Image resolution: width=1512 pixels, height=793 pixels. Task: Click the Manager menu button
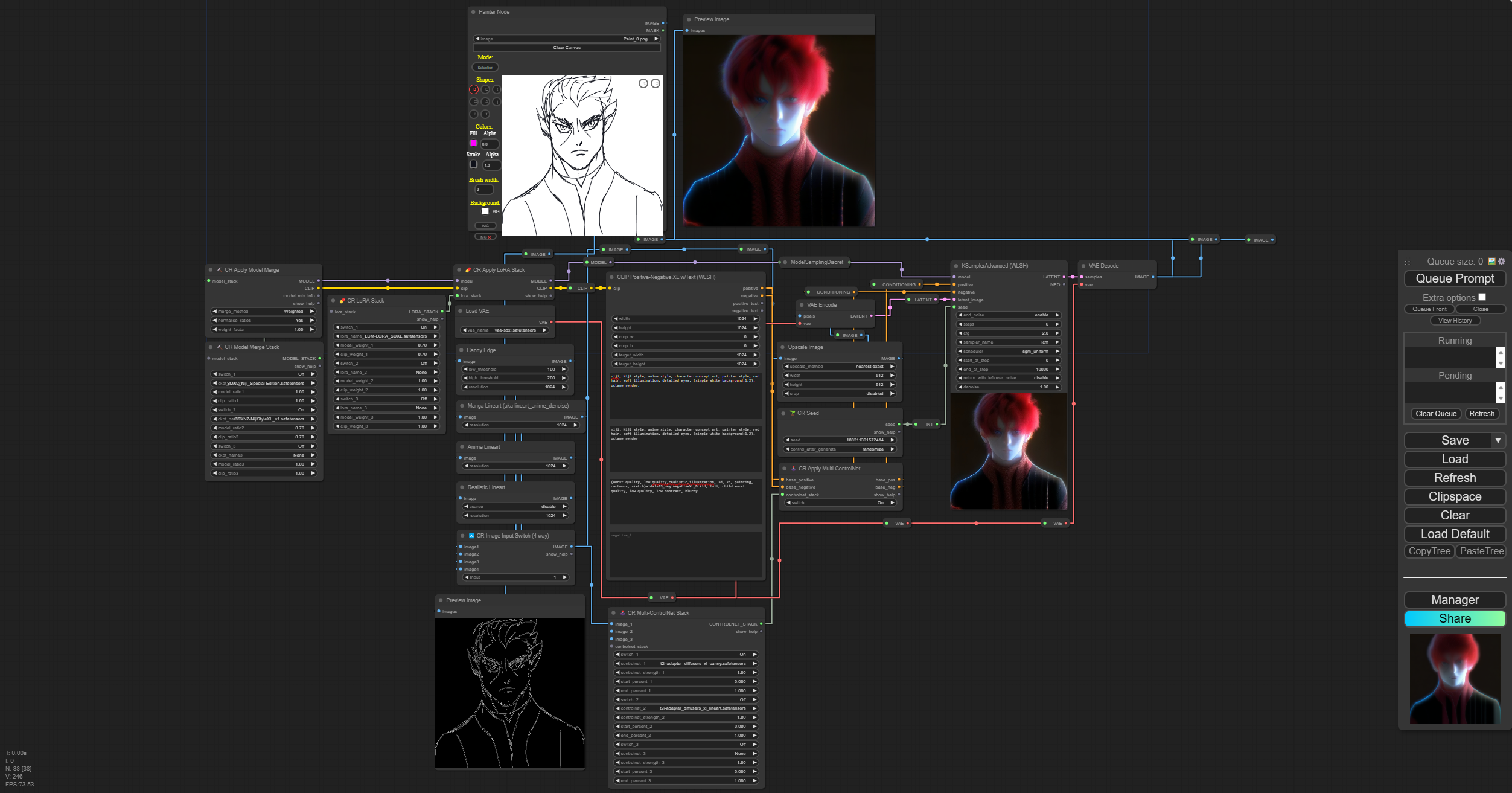[1455, 600]
